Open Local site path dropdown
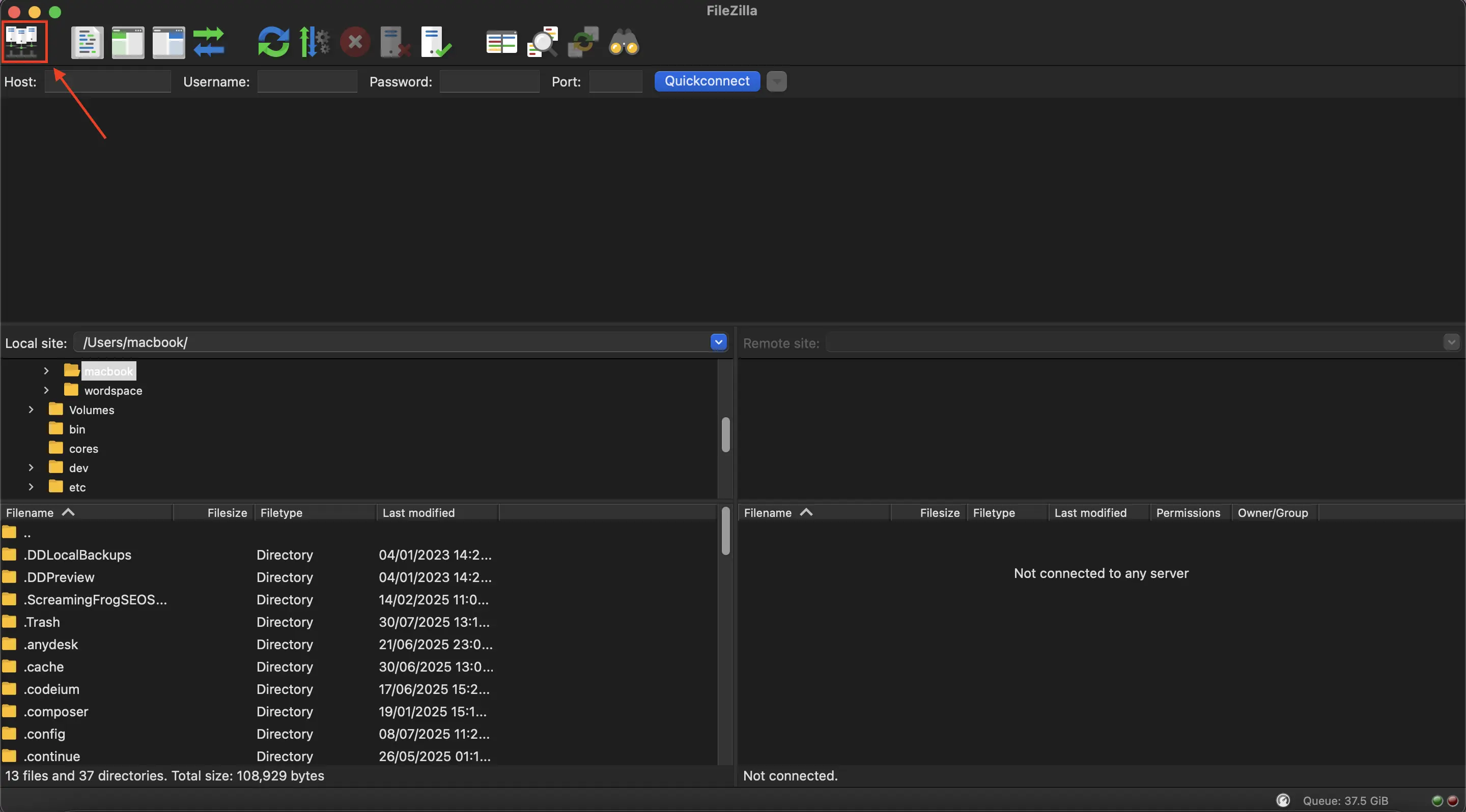This screenshot has width=1466, height=812. [x=718, y=342]
